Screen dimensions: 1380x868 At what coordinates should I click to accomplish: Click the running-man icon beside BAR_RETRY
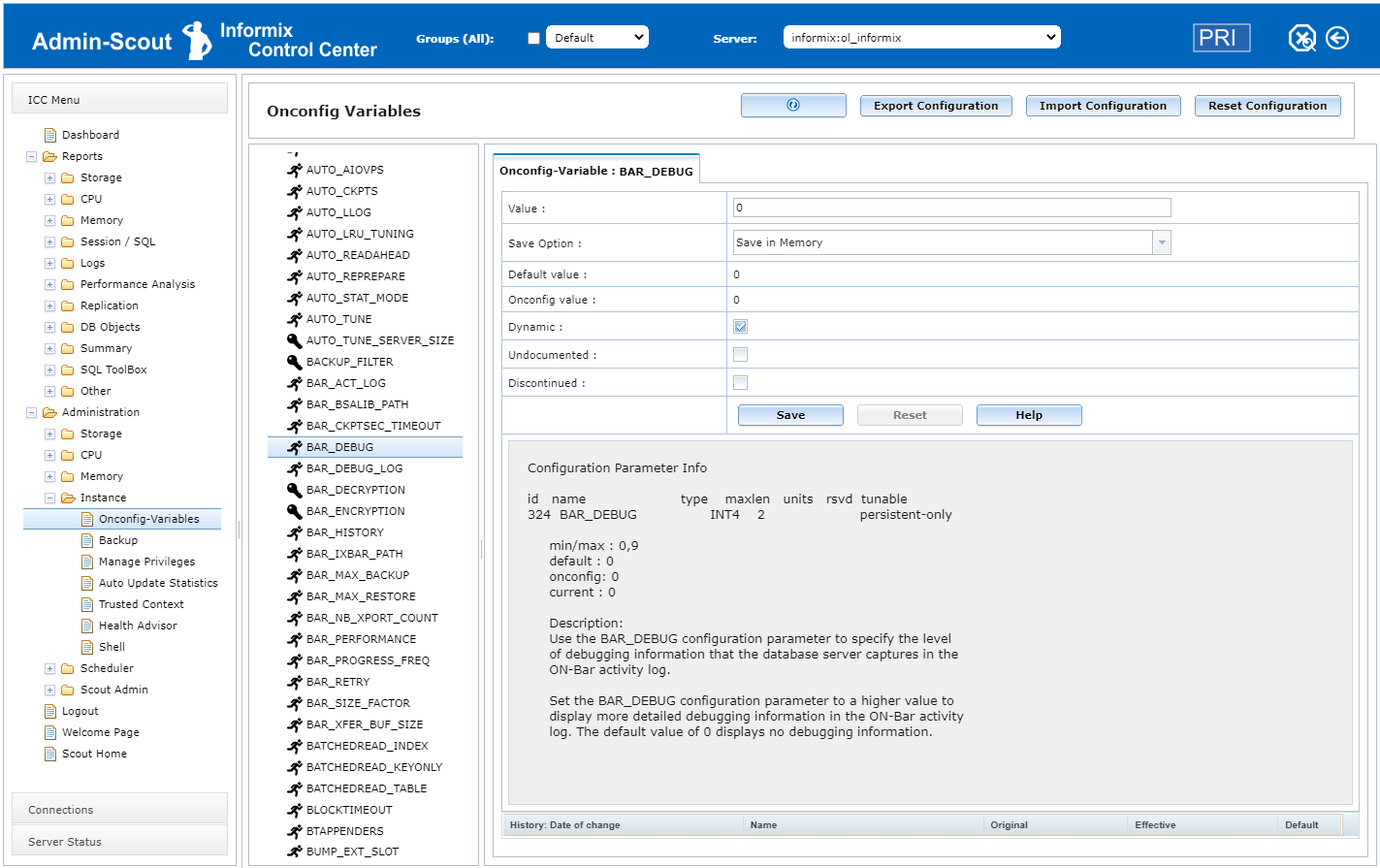pos(295,682)
